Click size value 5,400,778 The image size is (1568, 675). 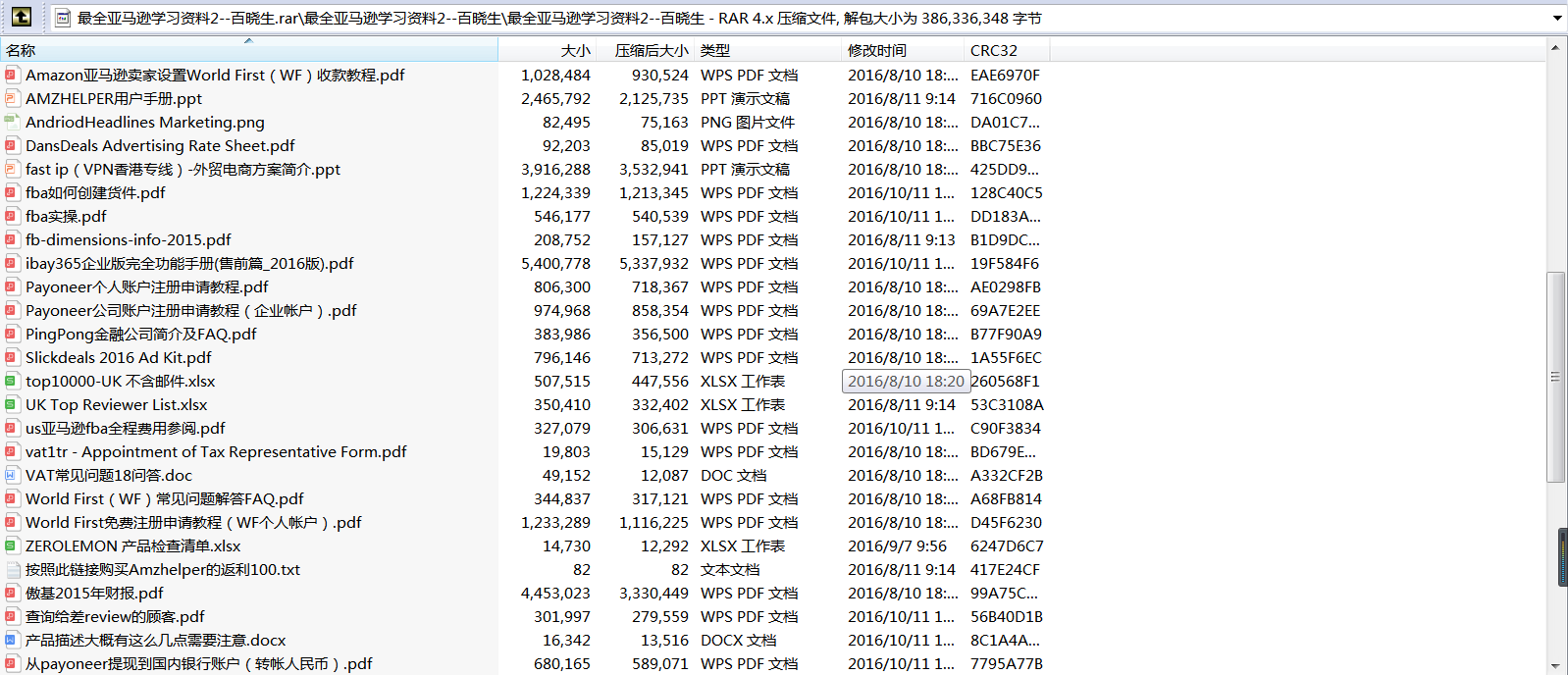[x=555, y=264]
